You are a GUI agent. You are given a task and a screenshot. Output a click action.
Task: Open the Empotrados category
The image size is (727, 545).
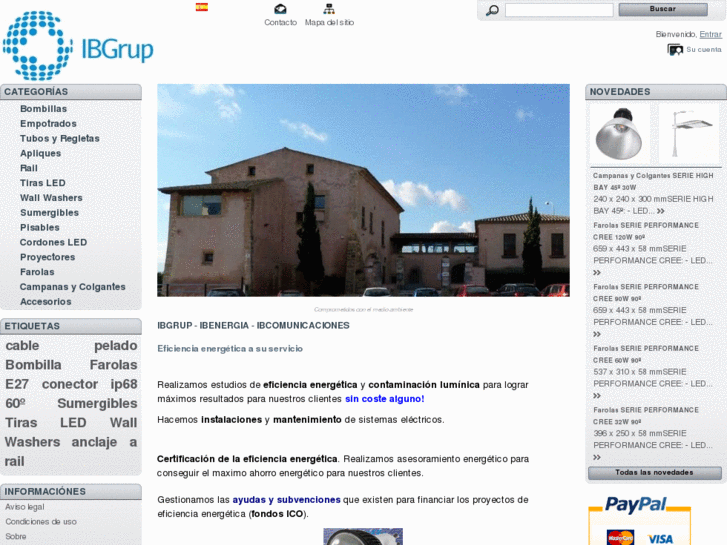click(48, 124)
